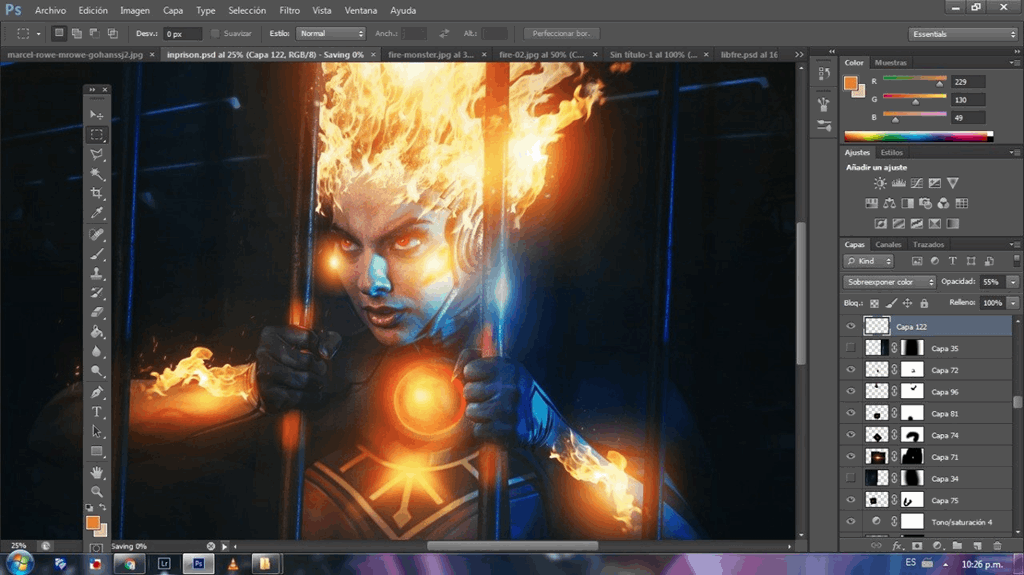The width and height of the screenshot is (1024, 575).
Task: Select the Path Selection tool
Action: click(x=97, y=431)
